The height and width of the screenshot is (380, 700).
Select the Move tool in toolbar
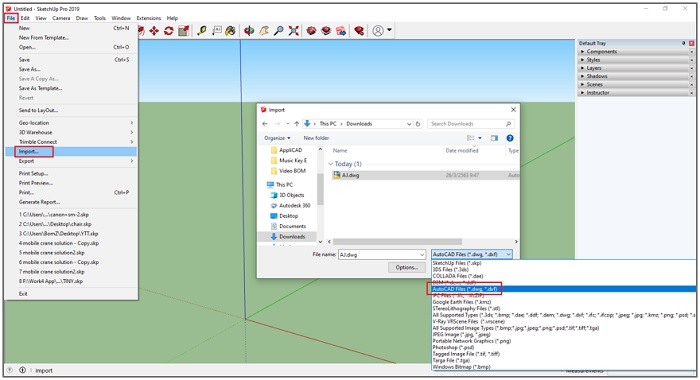[154, 31]
